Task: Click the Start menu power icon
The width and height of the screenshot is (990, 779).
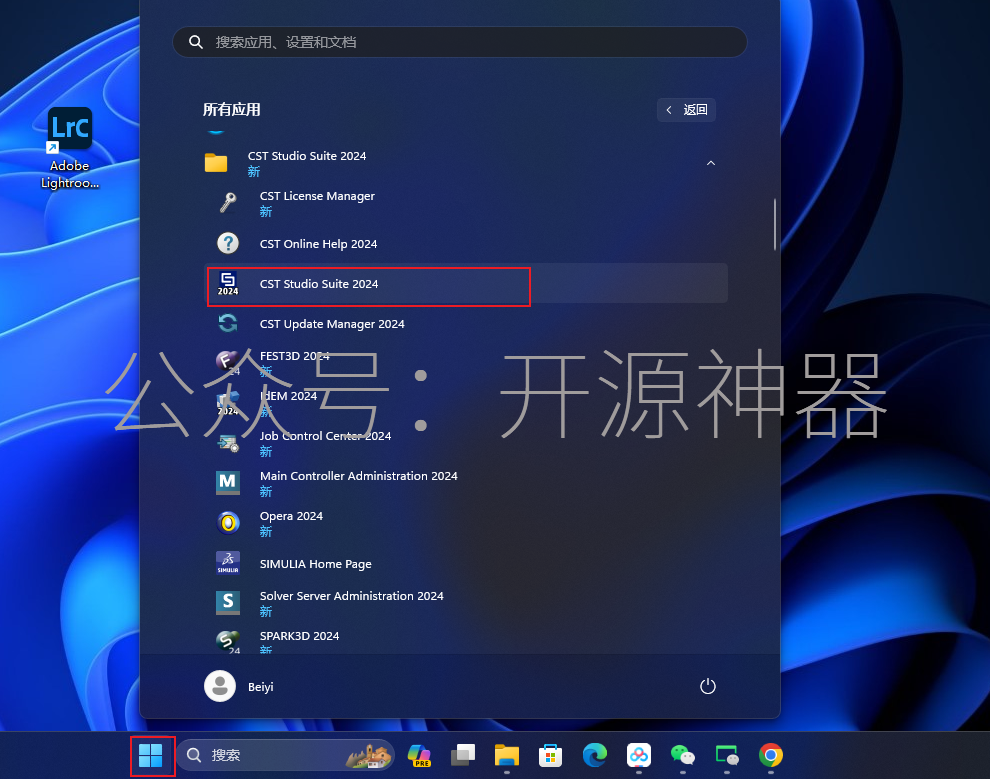Action: point(708,686)
